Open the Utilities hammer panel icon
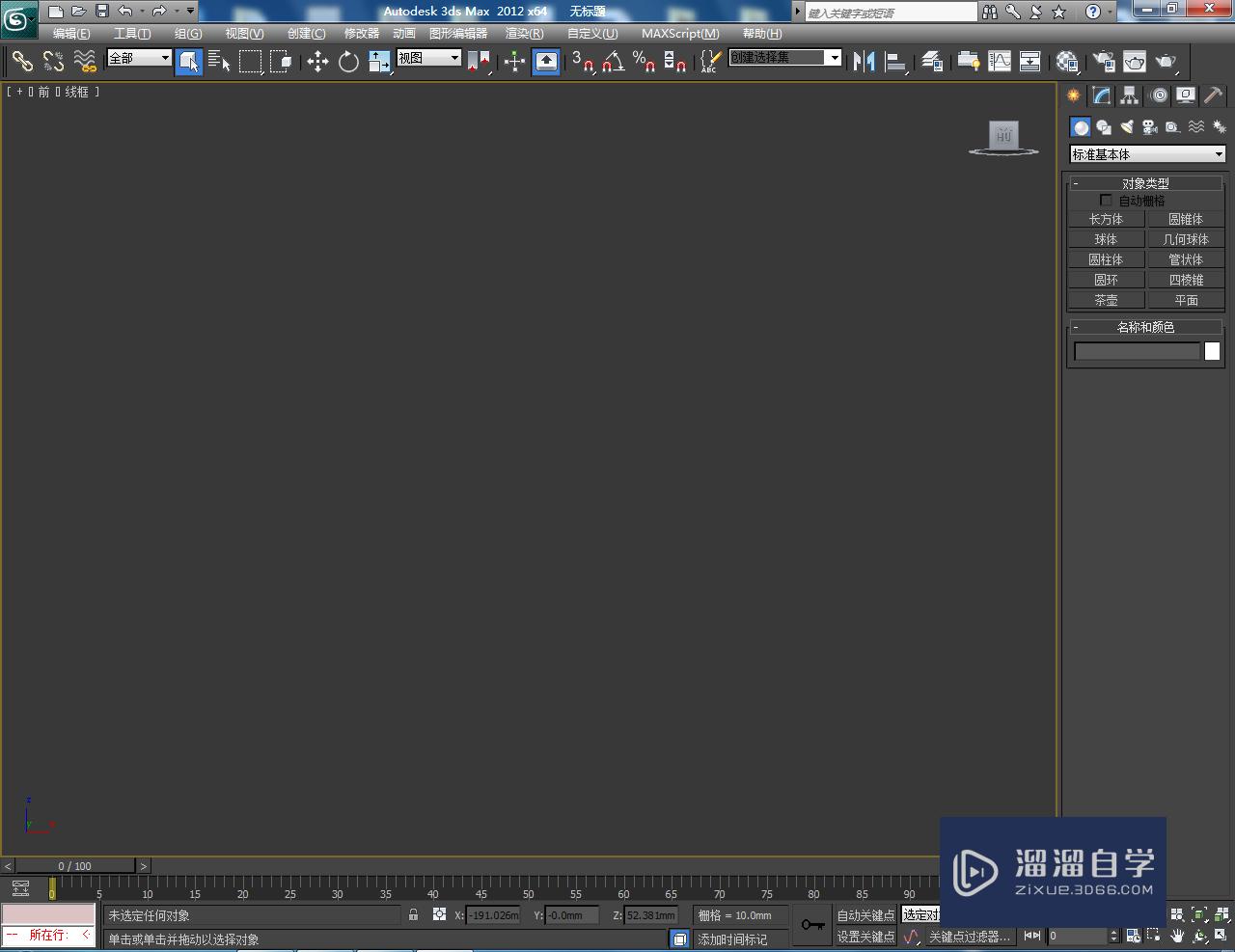This screenshot has width=1235, height=952. click(1212, 95)
